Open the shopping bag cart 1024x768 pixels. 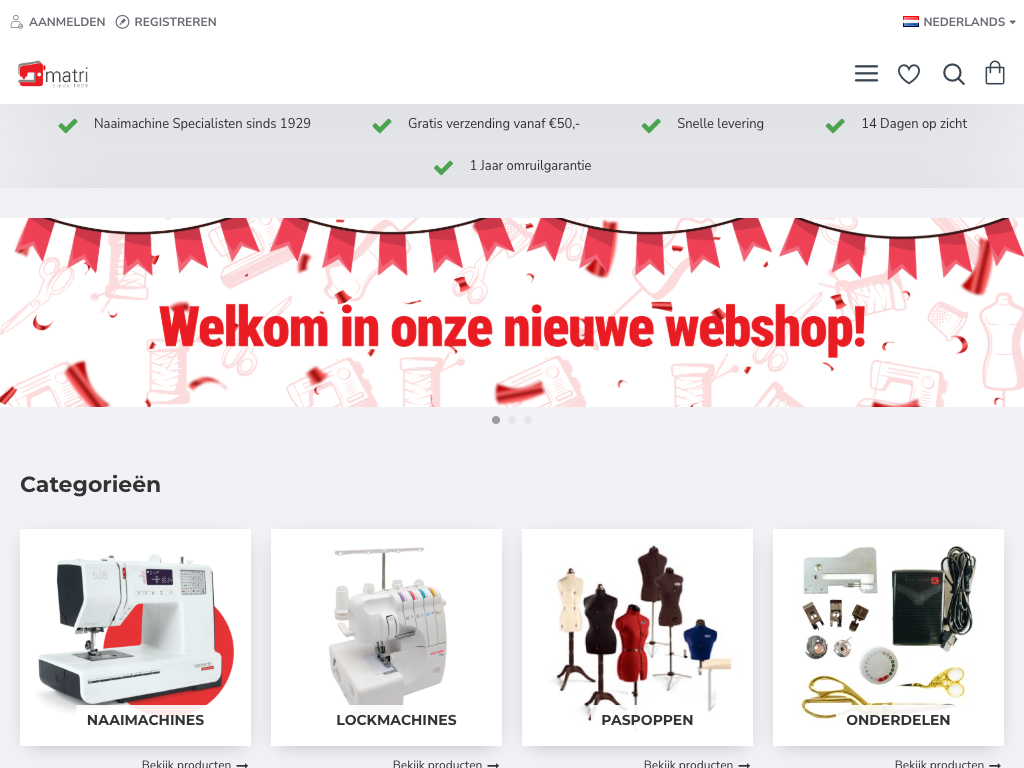pyautogui.click(x=995, y=73)
